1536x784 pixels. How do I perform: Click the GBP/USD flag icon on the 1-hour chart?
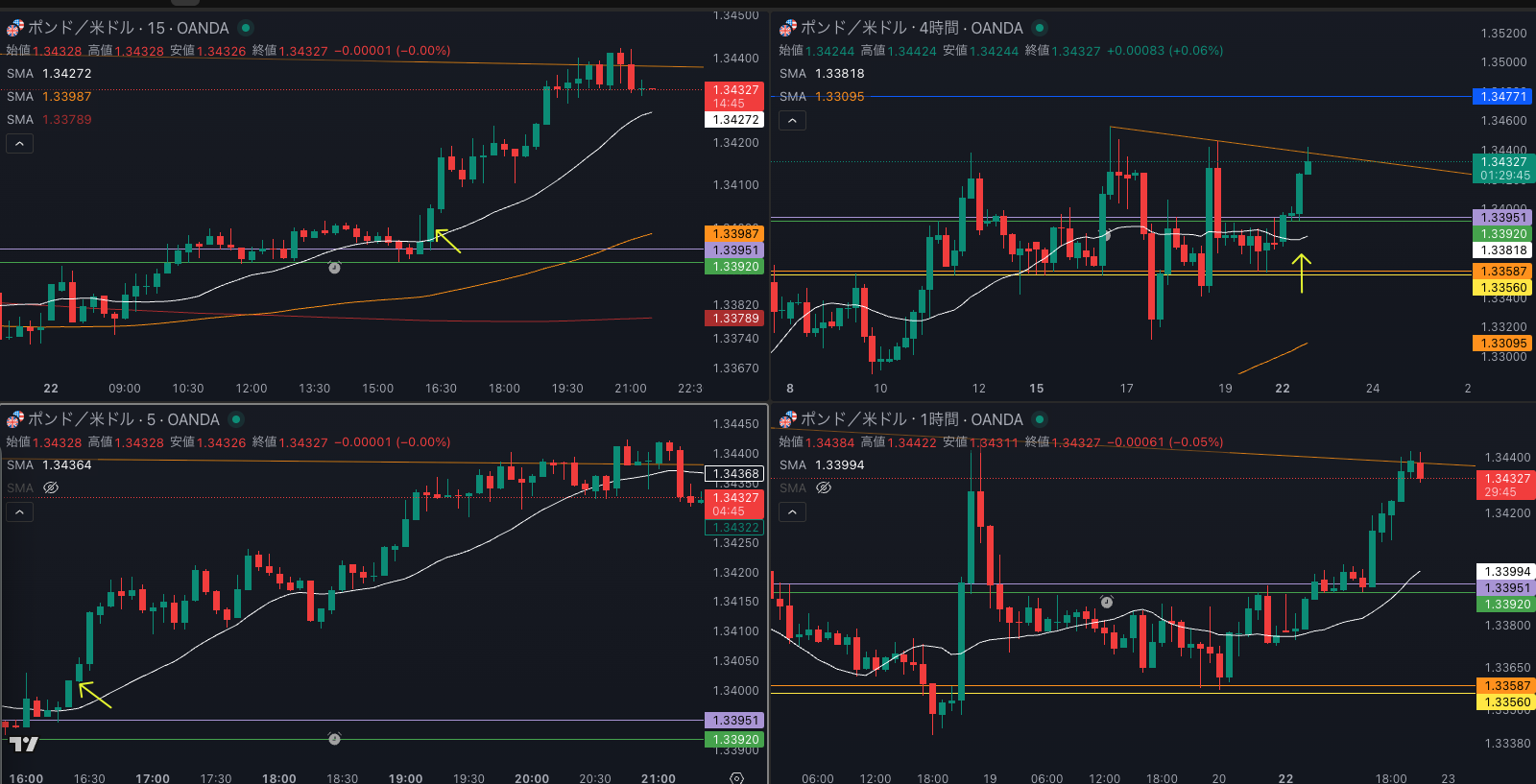tap(787, 419)
